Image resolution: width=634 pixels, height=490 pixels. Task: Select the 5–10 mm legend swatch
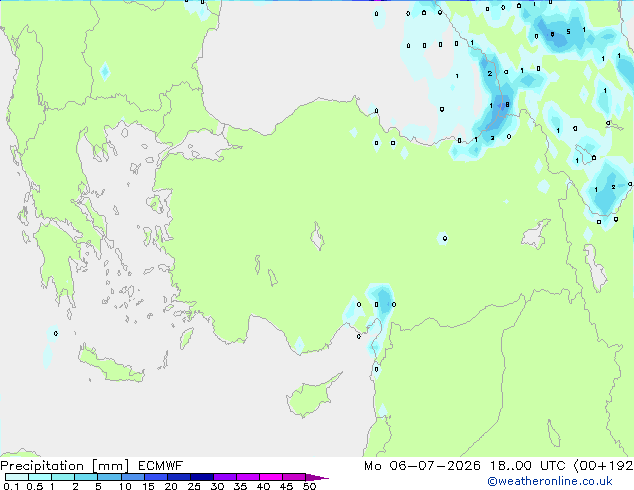click(x=109, y=477)
